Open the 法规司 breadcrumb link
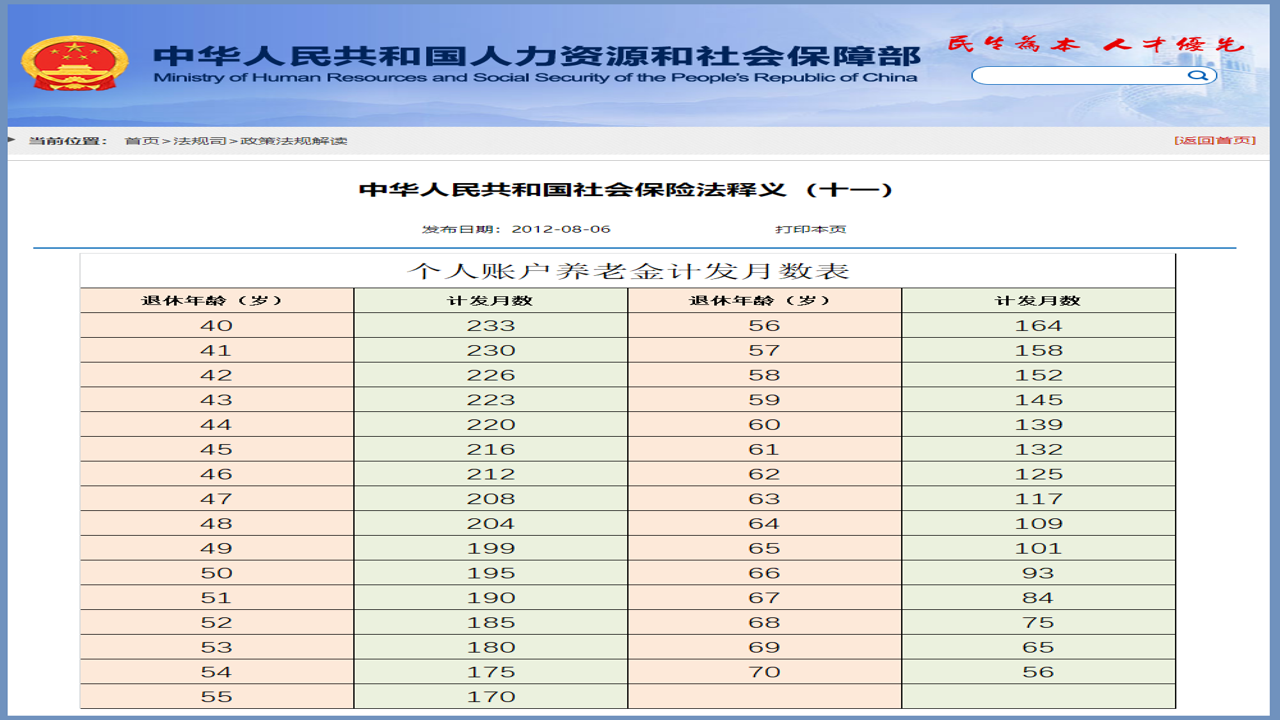The image size is (1280, 720). point(200,141)
